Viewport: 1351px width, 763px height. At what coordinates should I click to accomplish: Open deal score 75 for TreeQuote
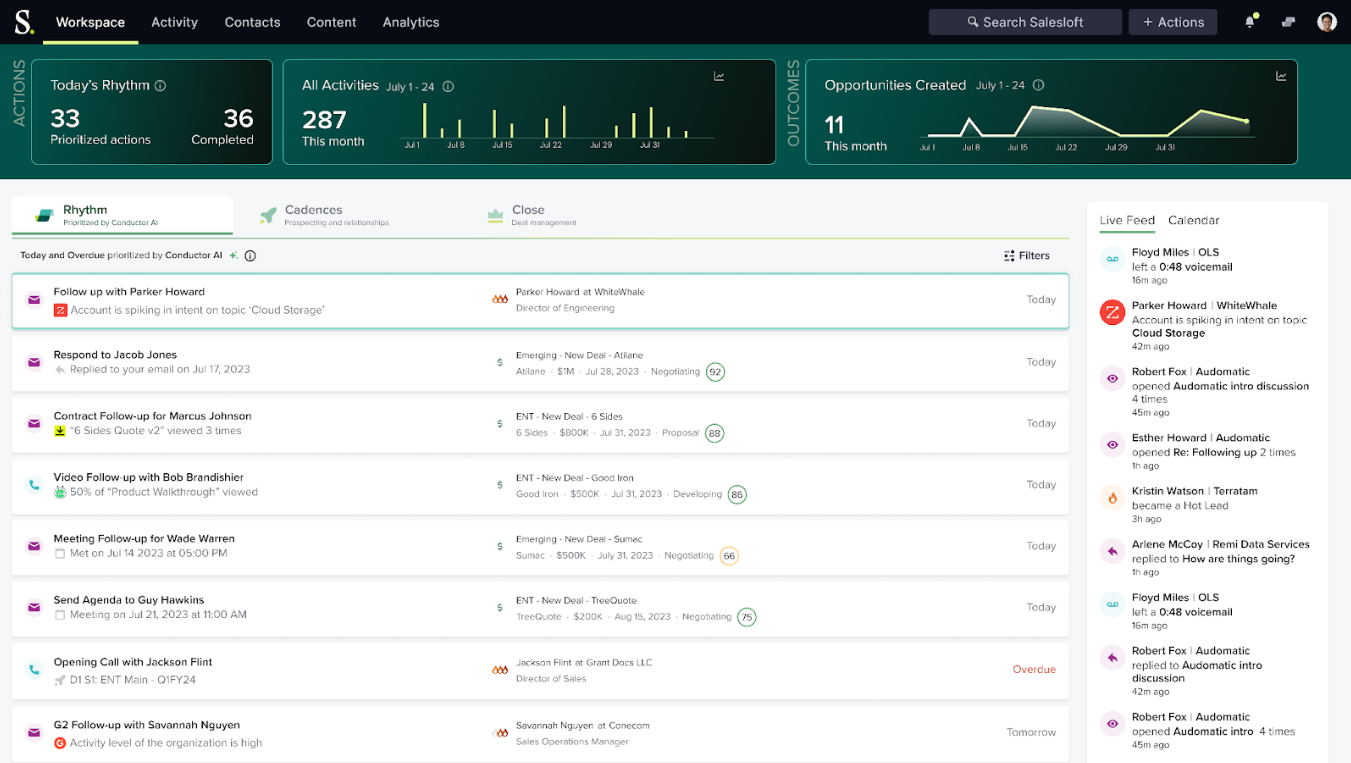(x=746, y=617)
